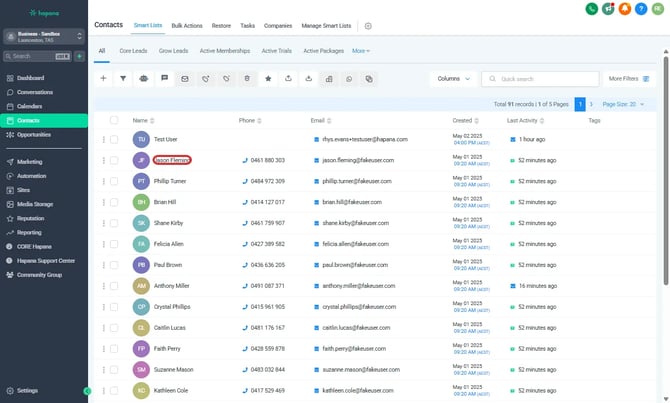Open Opportunities in the left sidebar
This screenshot has width=670, height=403.
point(34,134)
